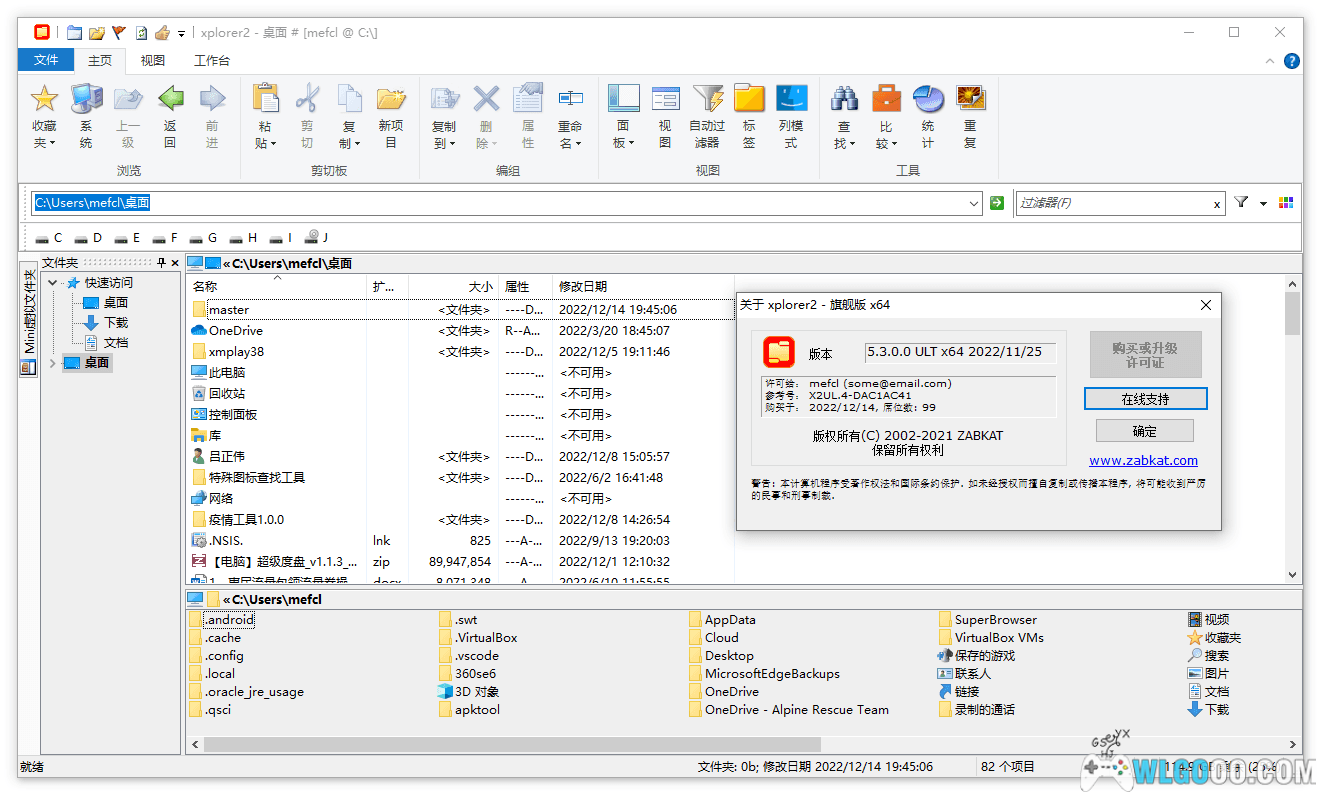Click the Statistics pie chart icon
The height and width of the screenshot is (795, 1321).
click(x=928, y=99)
